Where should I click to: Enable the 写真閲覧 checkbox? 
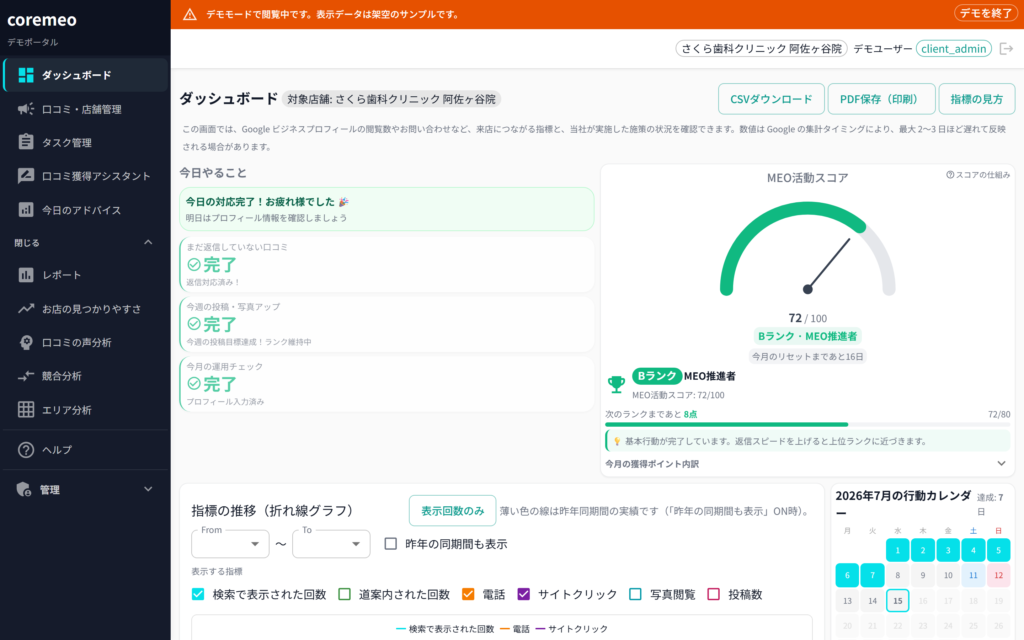(x=635, y=594)
